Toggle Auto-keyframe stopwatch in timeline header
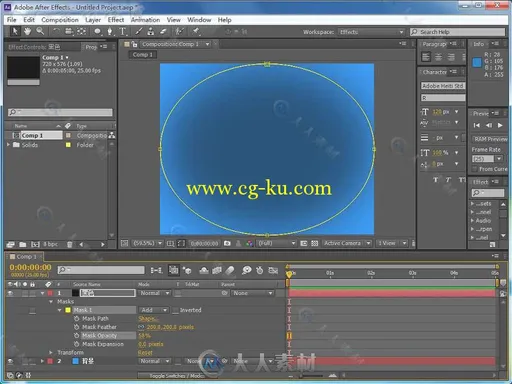The image size is (512, 384). 260,270
